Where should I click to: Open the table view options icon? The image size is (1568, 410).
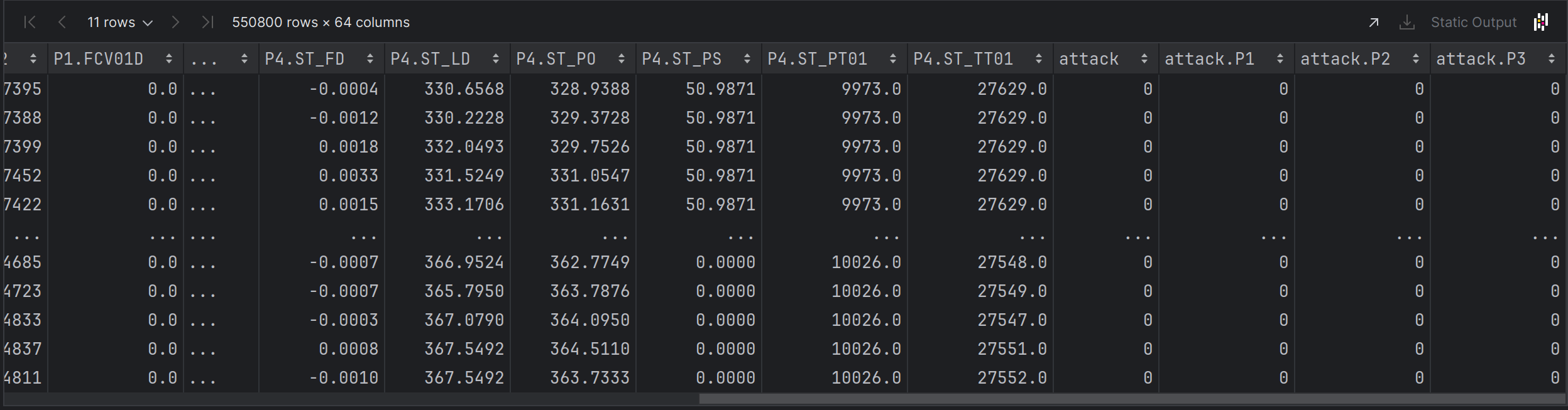coord(1540,23)
